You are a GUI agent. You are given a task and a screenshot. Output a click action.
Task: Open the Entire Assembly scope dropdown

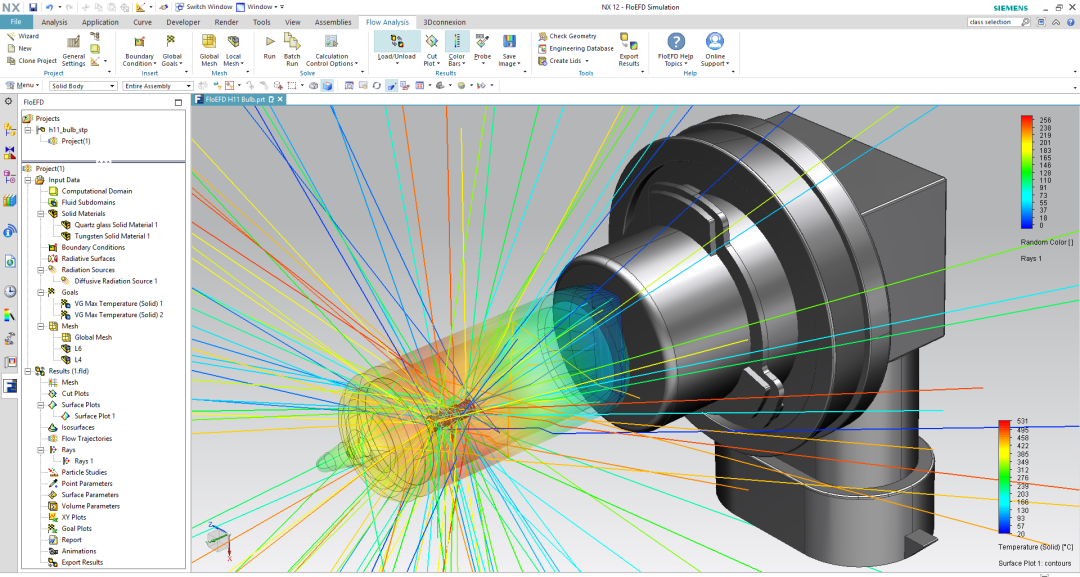point(156,86)
